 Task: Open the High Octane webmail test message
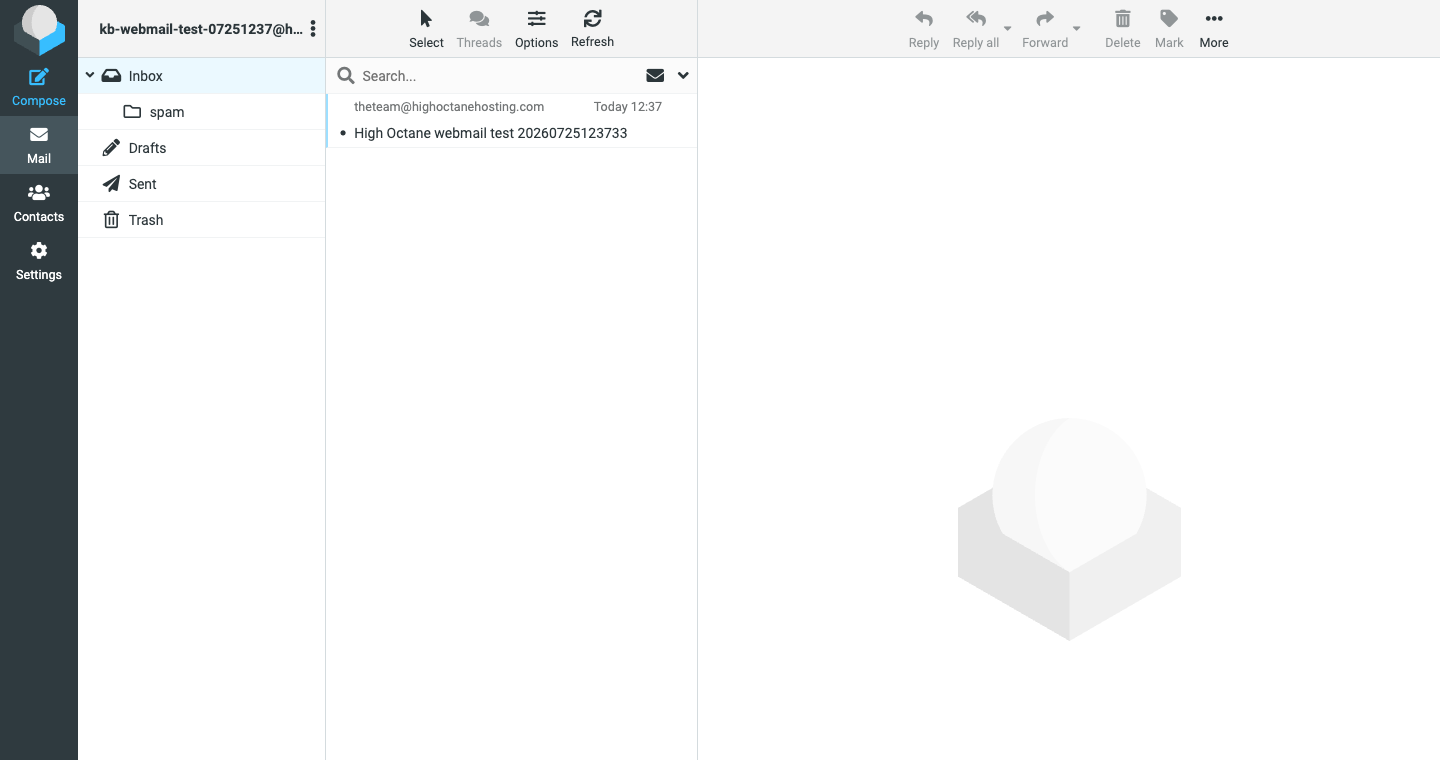(491, 133)
